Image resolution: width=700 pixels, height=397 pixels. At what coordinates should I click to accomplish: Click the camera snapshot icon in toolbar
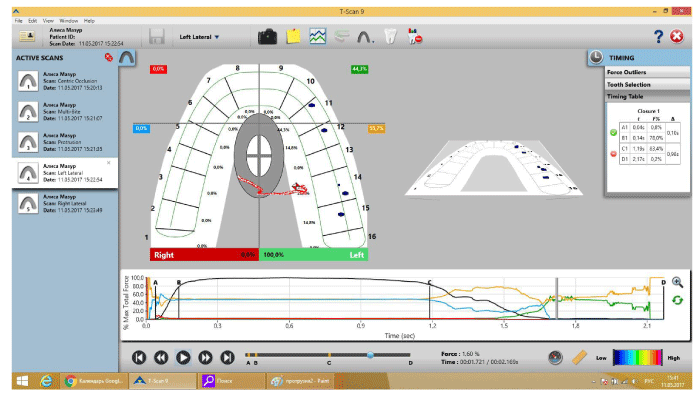pos(267,37)
